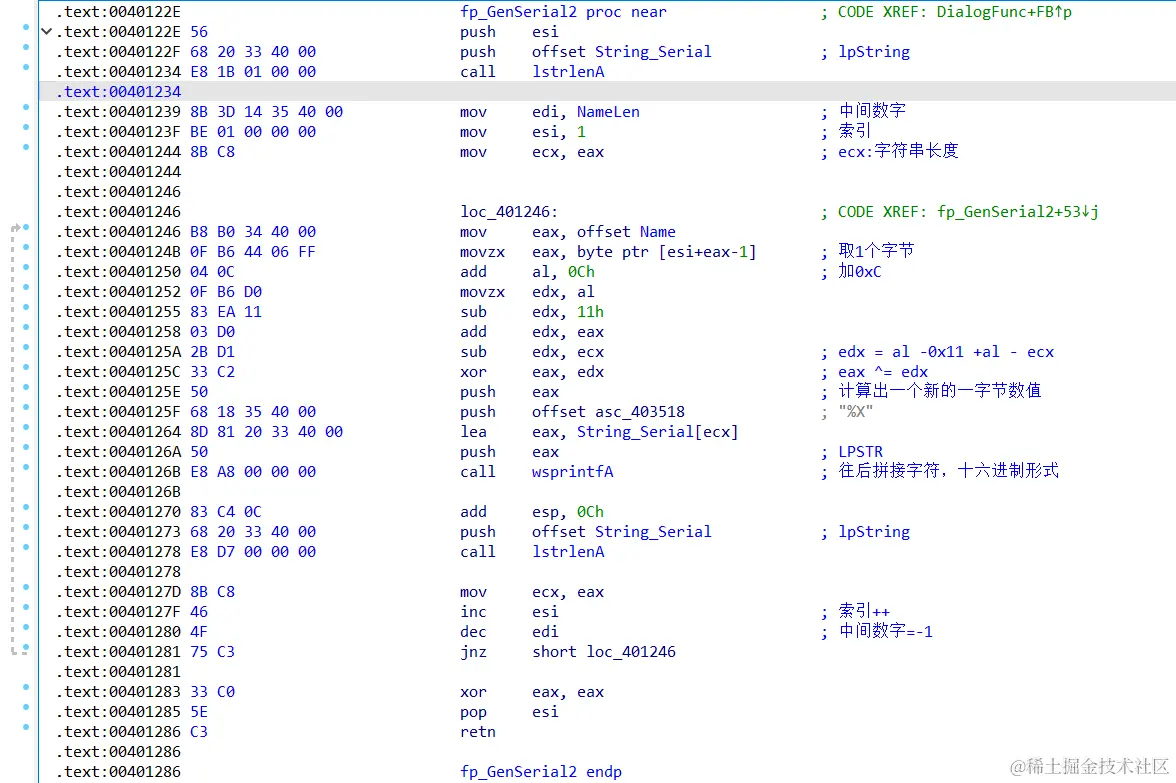
Task: Select 'add esp, 0Ch' instruction
Action: (x=532, y=512)
